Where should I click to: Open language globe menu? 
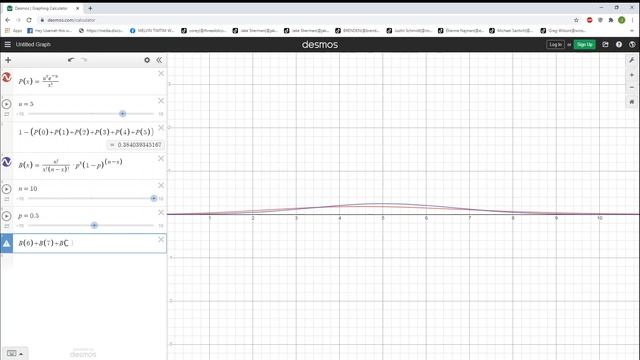click(x=632, y=44)
